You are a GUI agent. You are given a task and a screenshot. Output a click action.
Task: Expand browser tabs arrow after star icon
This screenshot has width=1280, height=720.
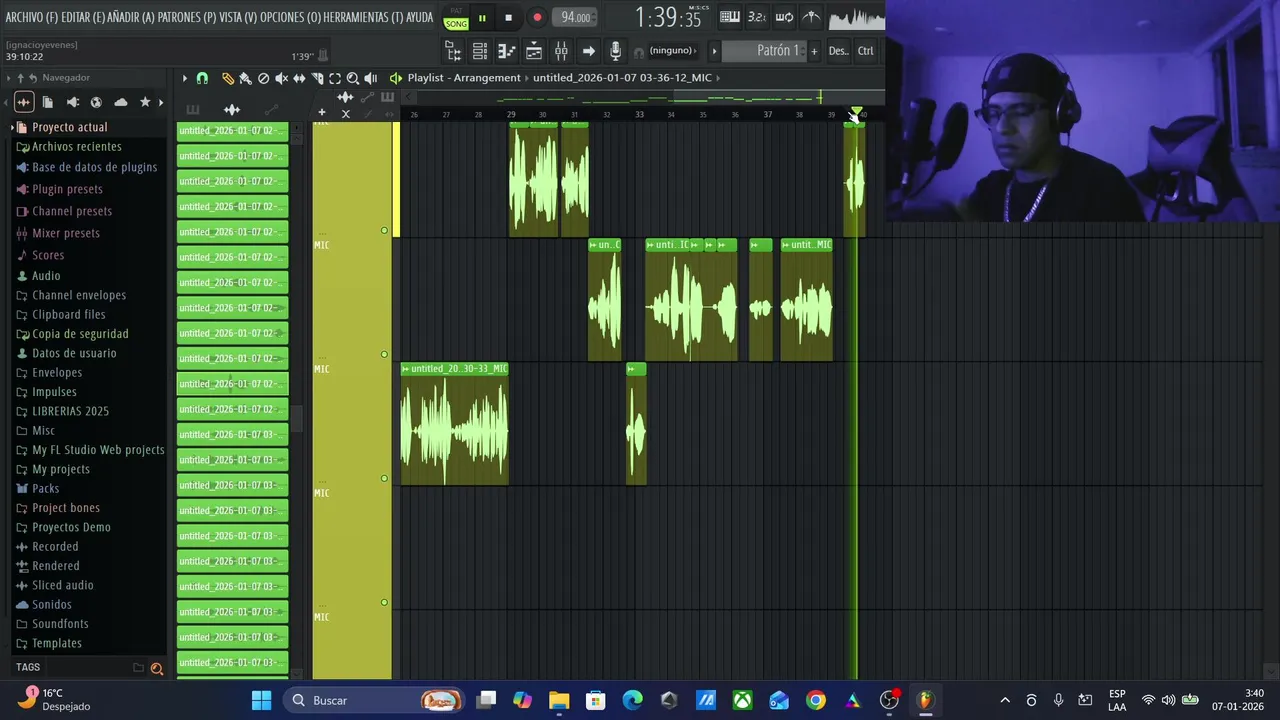coord(161,102)
